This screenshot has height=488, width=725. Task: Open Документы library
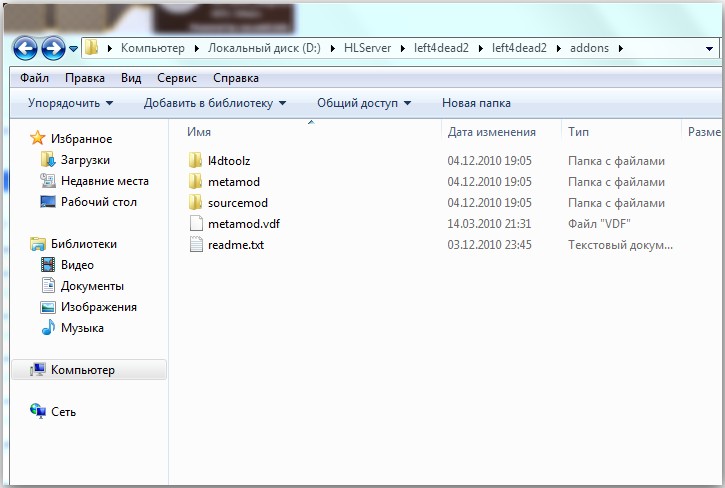[92, 286]
